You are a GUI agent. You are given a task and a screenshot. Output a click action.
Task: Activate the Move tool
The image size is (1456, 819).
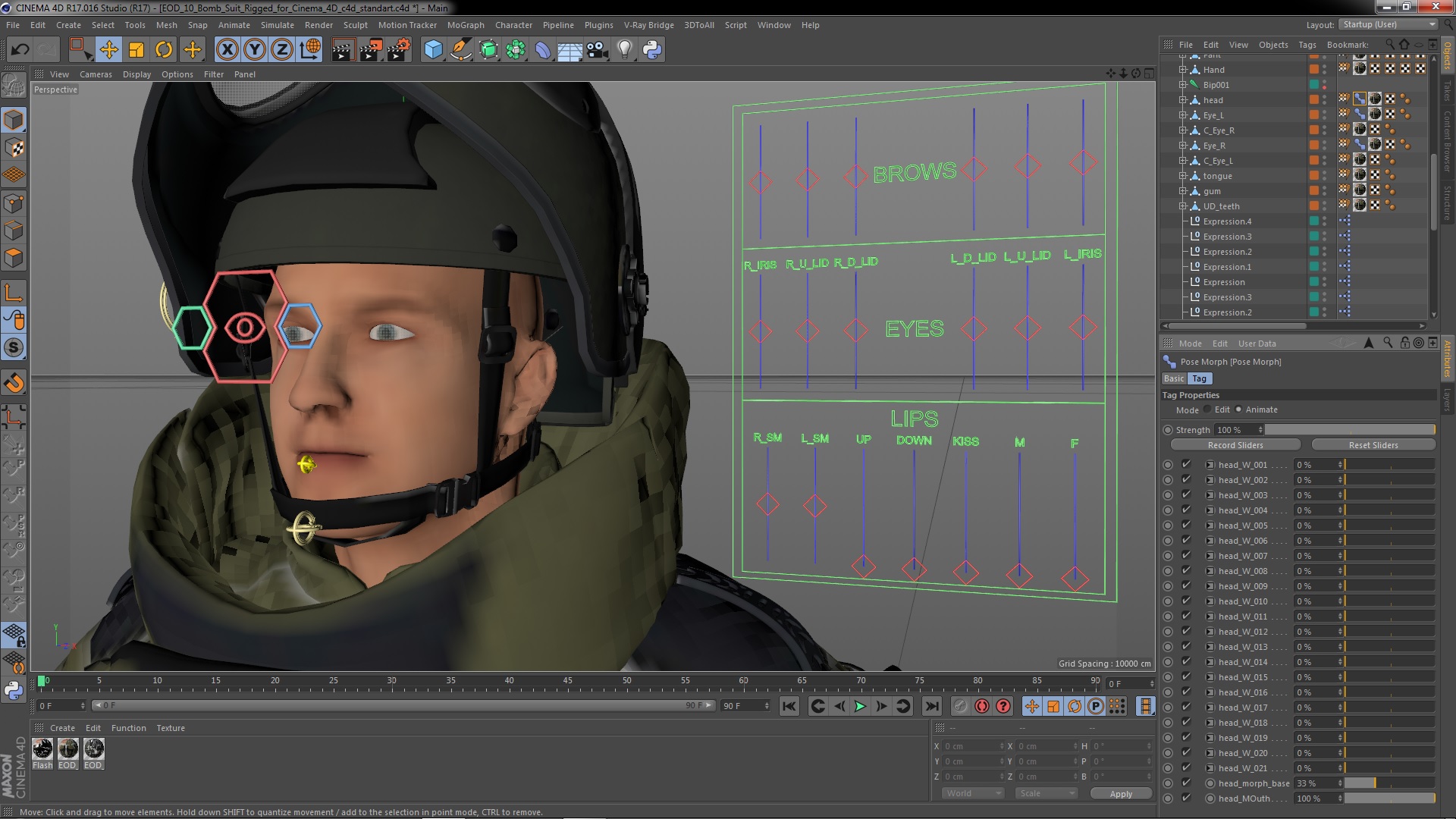tap(108, 50)
